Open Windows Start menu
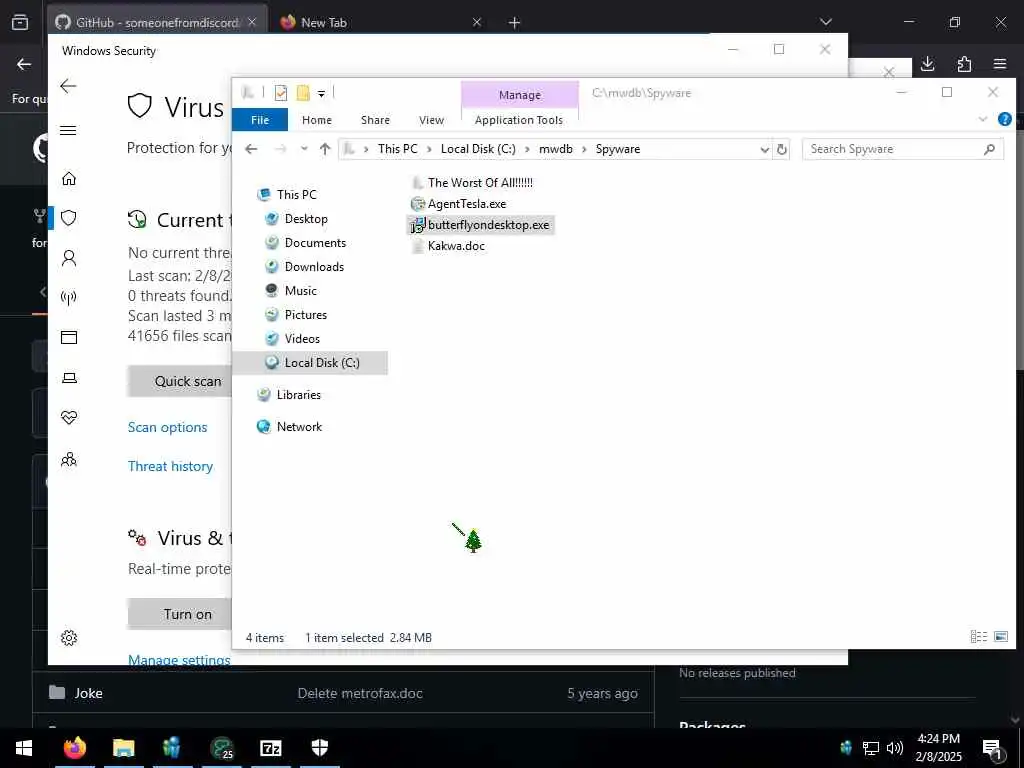This screenshot has width=1024, height=768. click(x=24, y=747)
